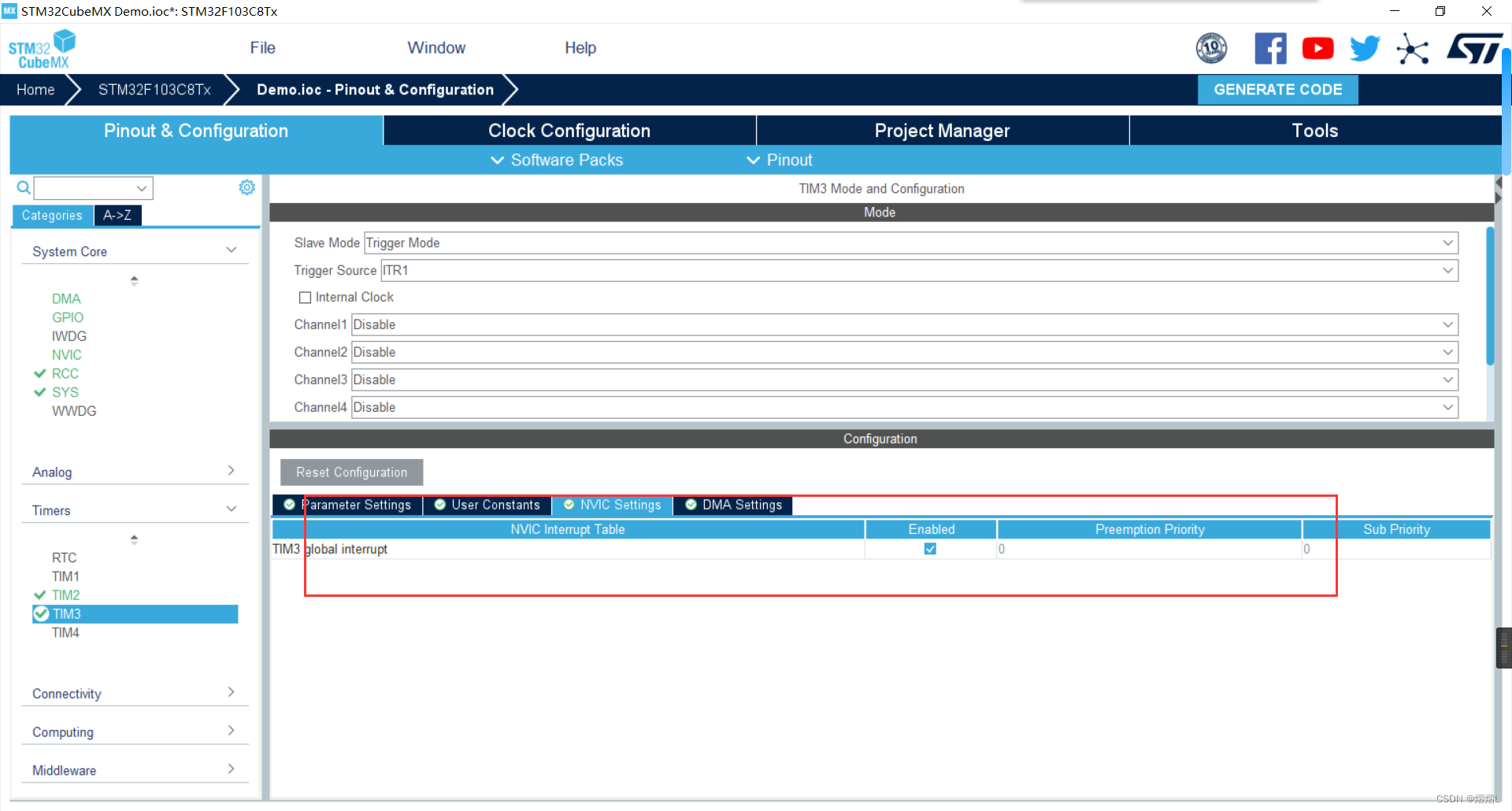Open the File menu
Screen dimensions: 1512x811
[262, 48]
